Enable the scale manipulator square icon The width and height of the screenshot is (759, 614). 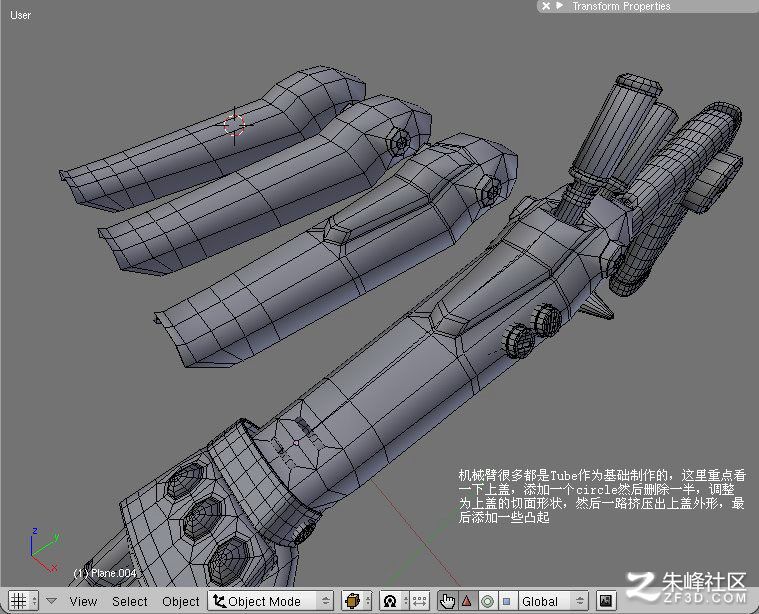click(507, 601)
